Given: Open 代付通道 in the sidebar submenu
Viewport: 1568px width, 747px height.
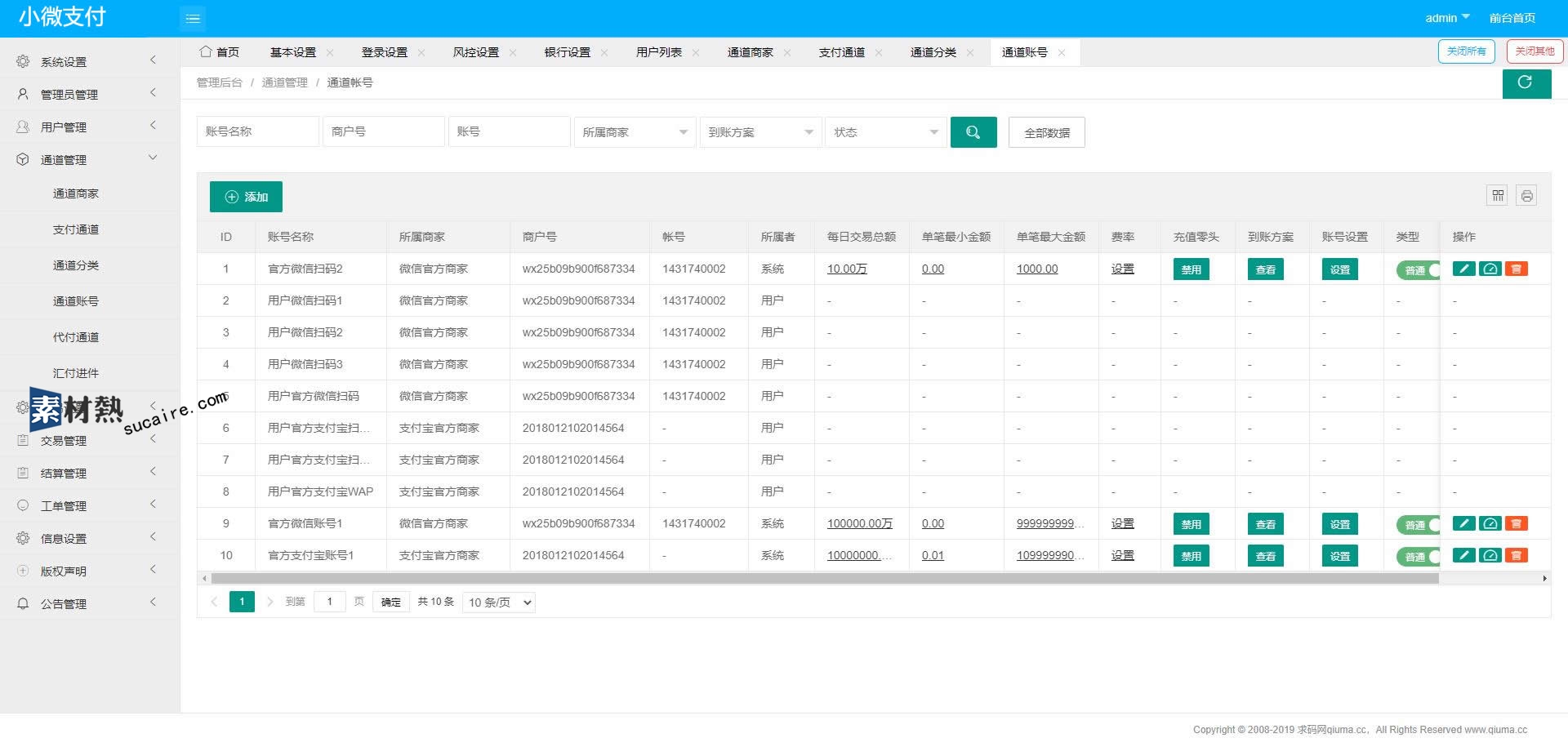Looking at the screenshot, I should (x=76, y=337).
